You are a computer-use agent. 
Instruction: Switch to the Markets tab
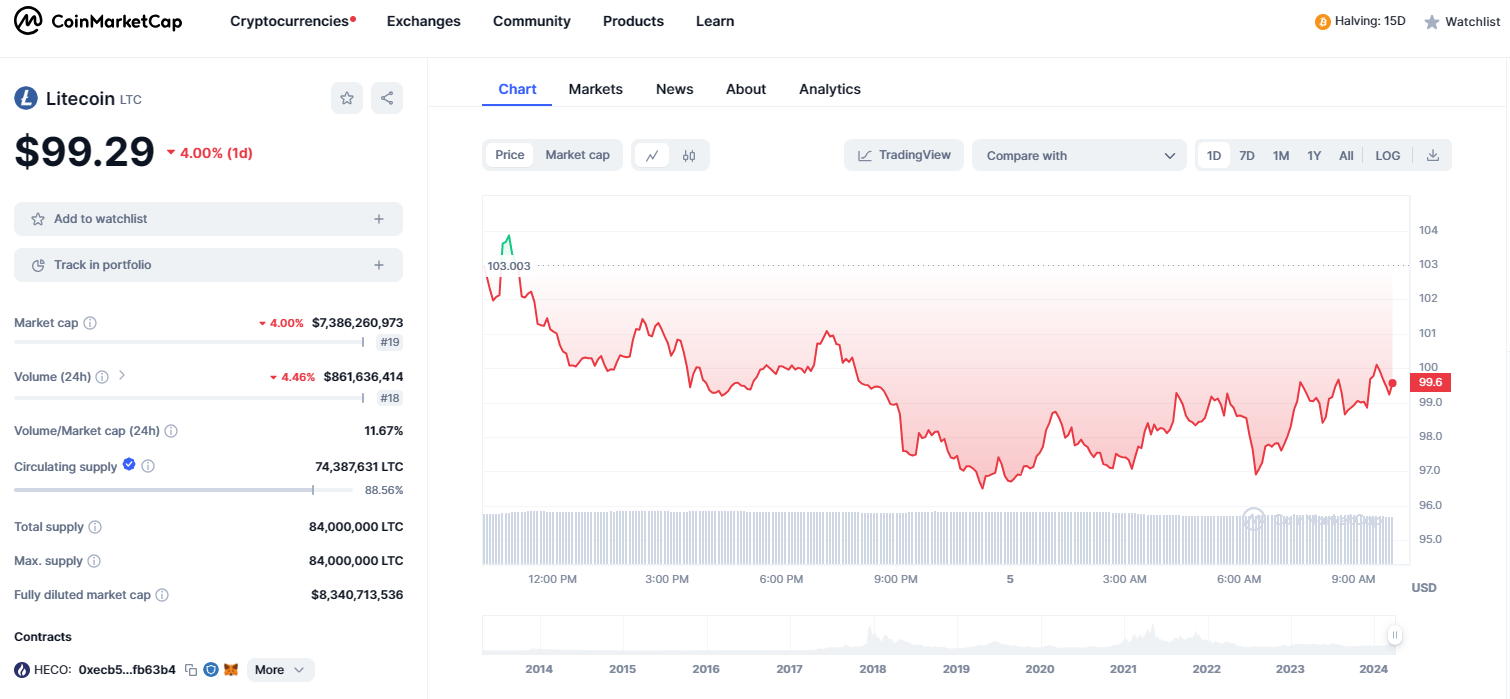tap(596, 89)
